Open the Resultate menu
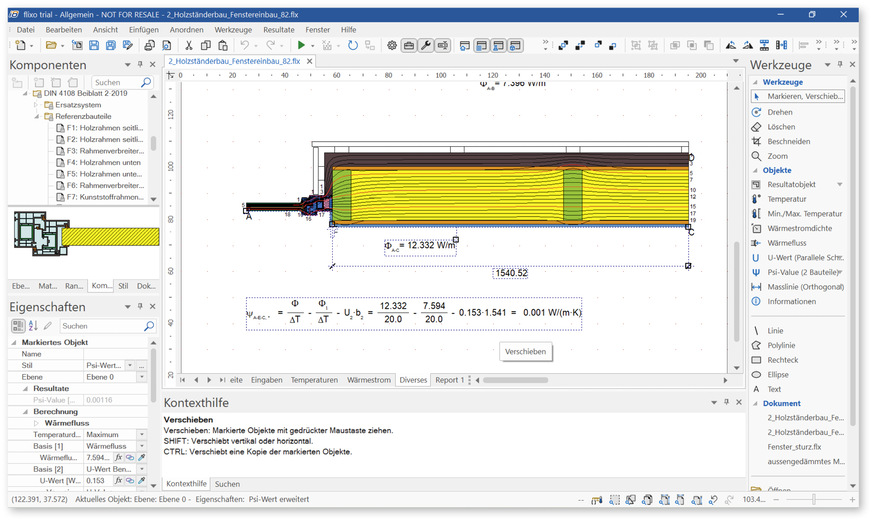This screenshot has height=521, width=872. point(279,30)
